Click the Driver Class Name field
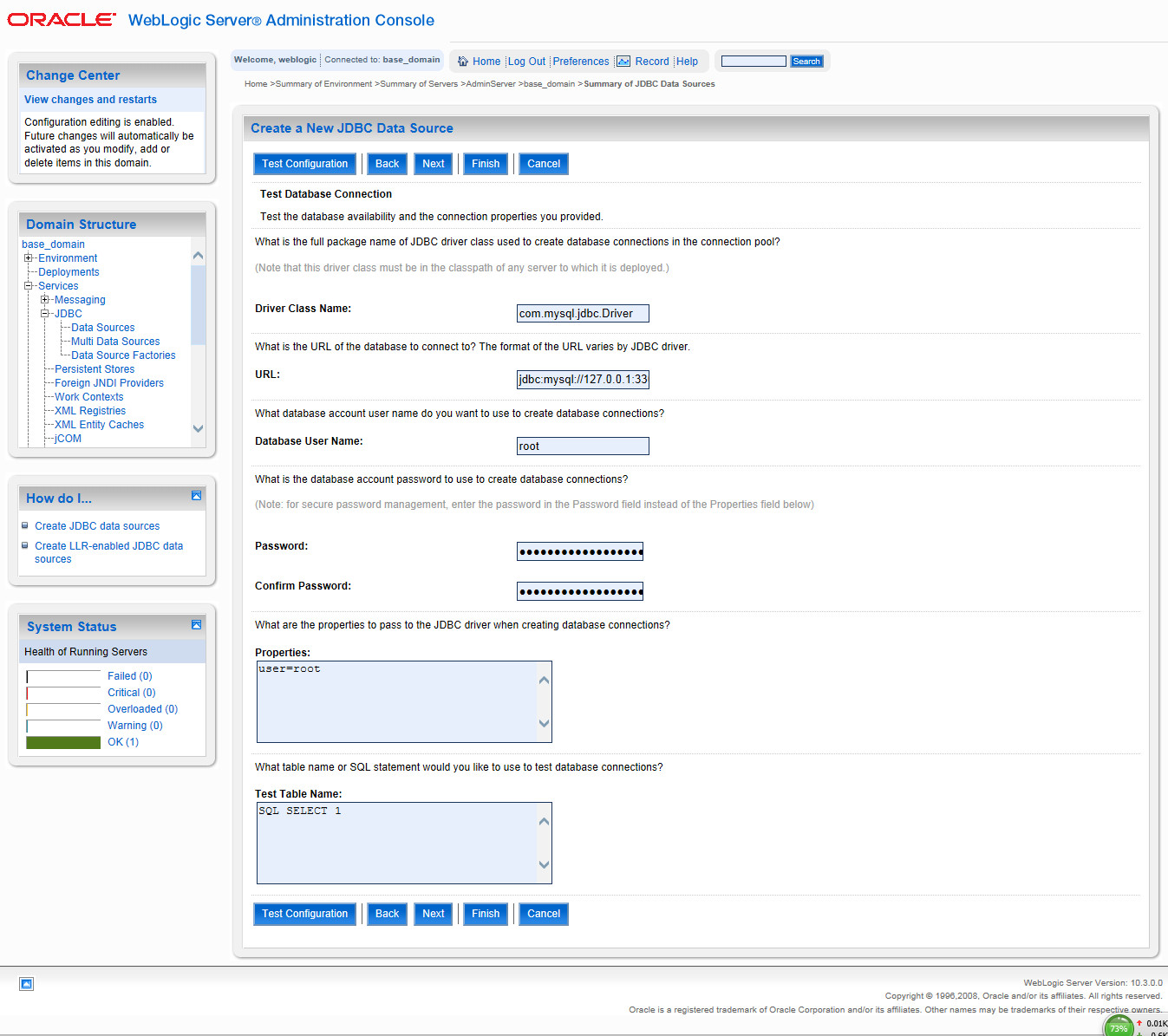Image resolution: width=1168 pixels, height=1036 pixels. (583, 313)
